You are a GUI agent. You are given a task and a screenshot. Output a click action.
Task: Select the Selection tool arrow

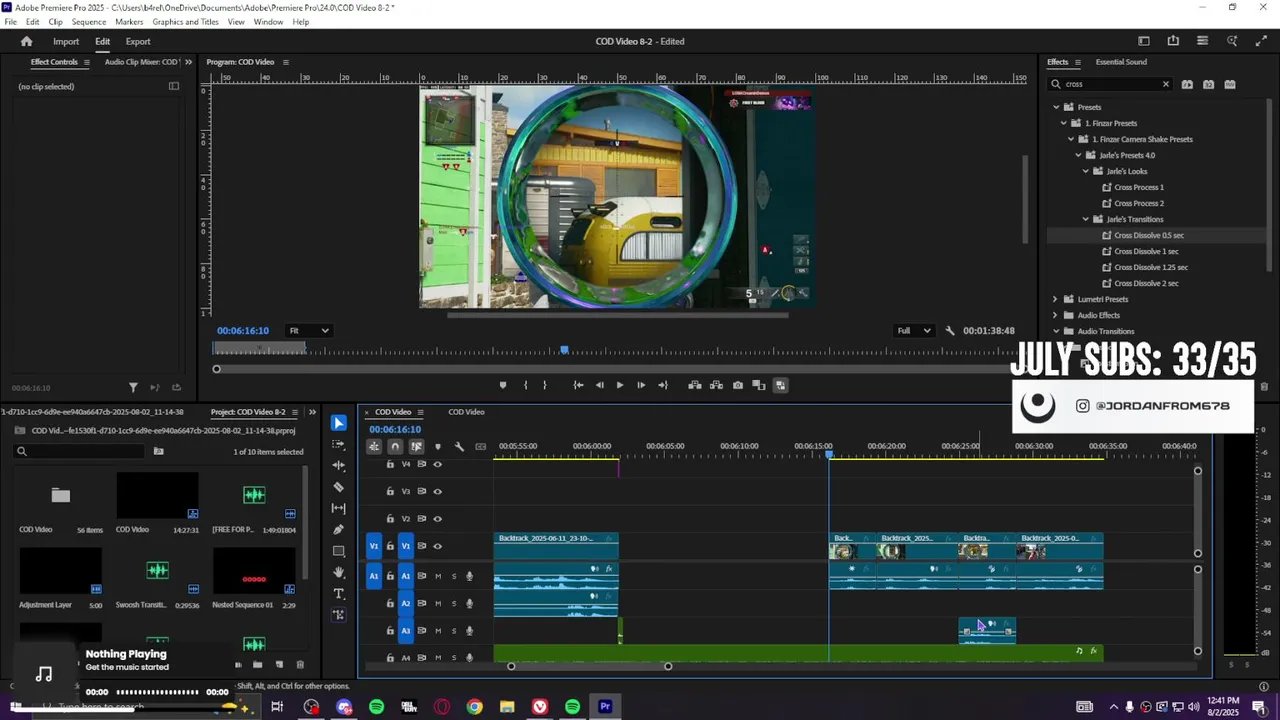tap(338, 423)
